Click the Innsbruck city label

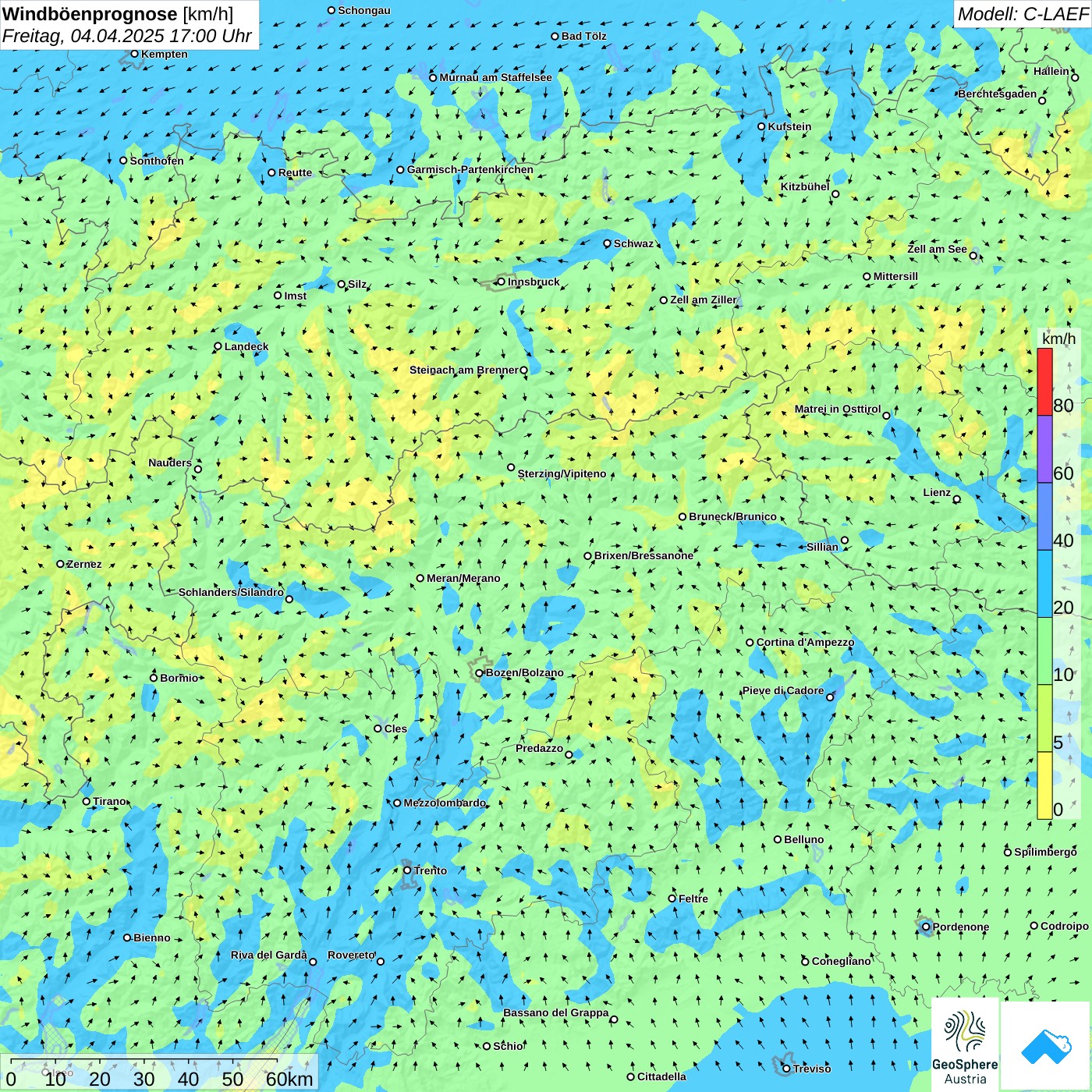534,282
